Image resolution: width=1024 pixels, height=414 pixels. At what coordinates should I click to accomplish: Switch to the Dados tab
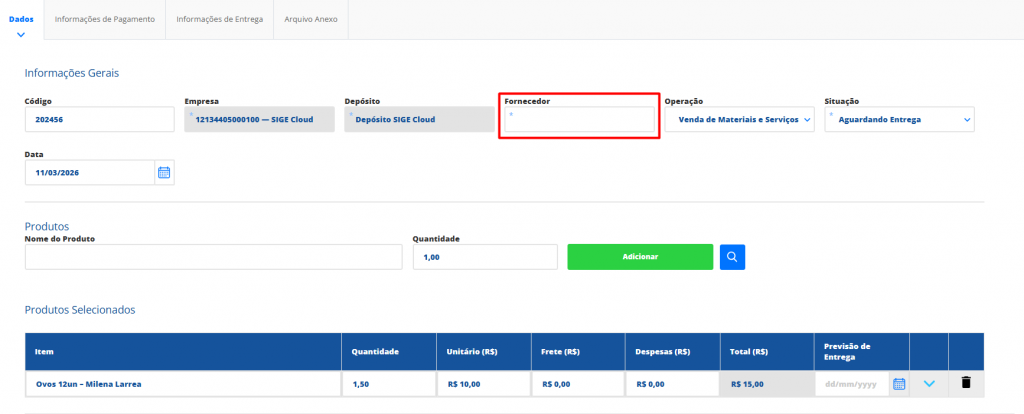point(22,19)
